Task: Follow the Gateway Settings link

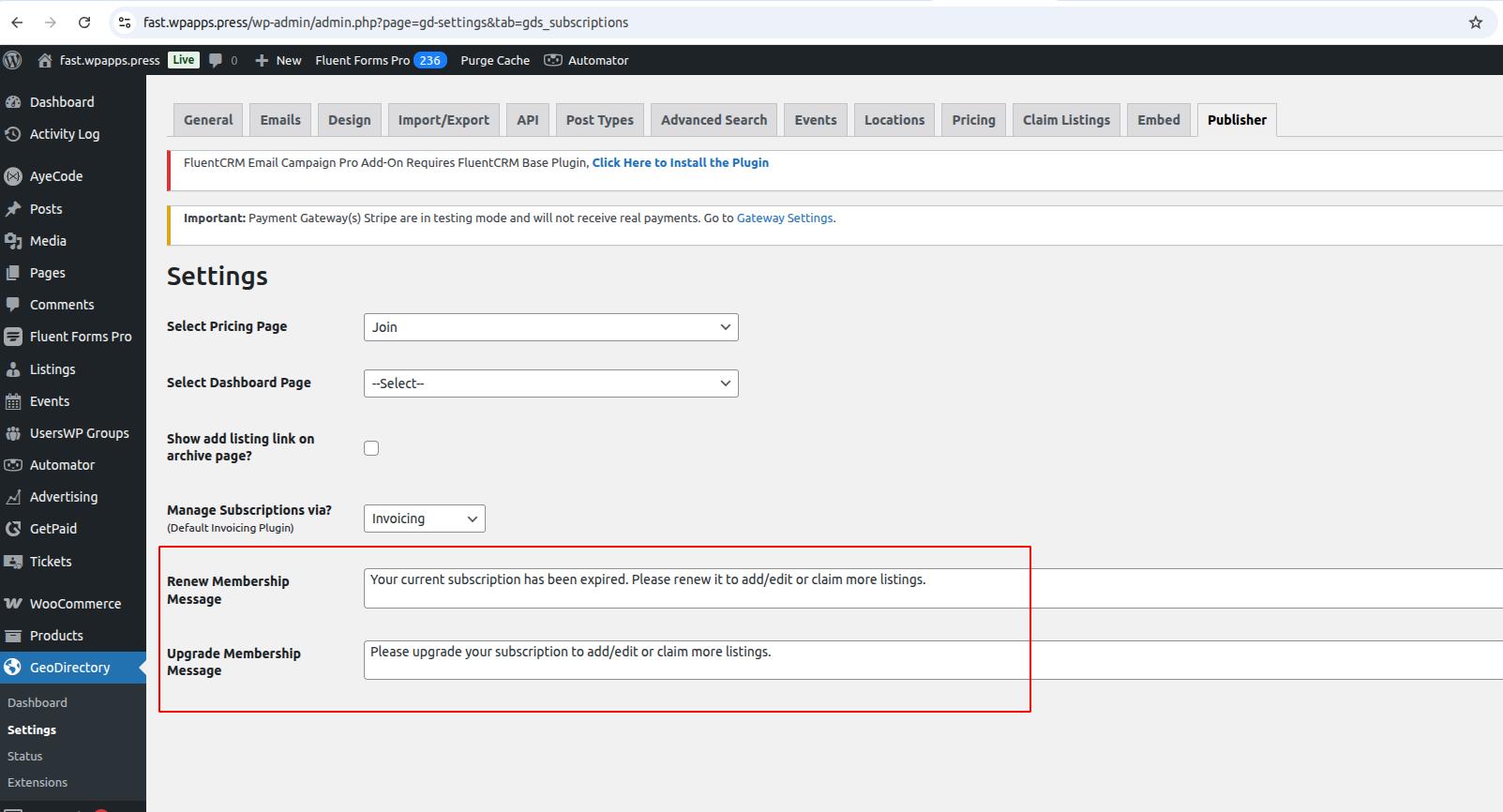Action: pos(784,218)
